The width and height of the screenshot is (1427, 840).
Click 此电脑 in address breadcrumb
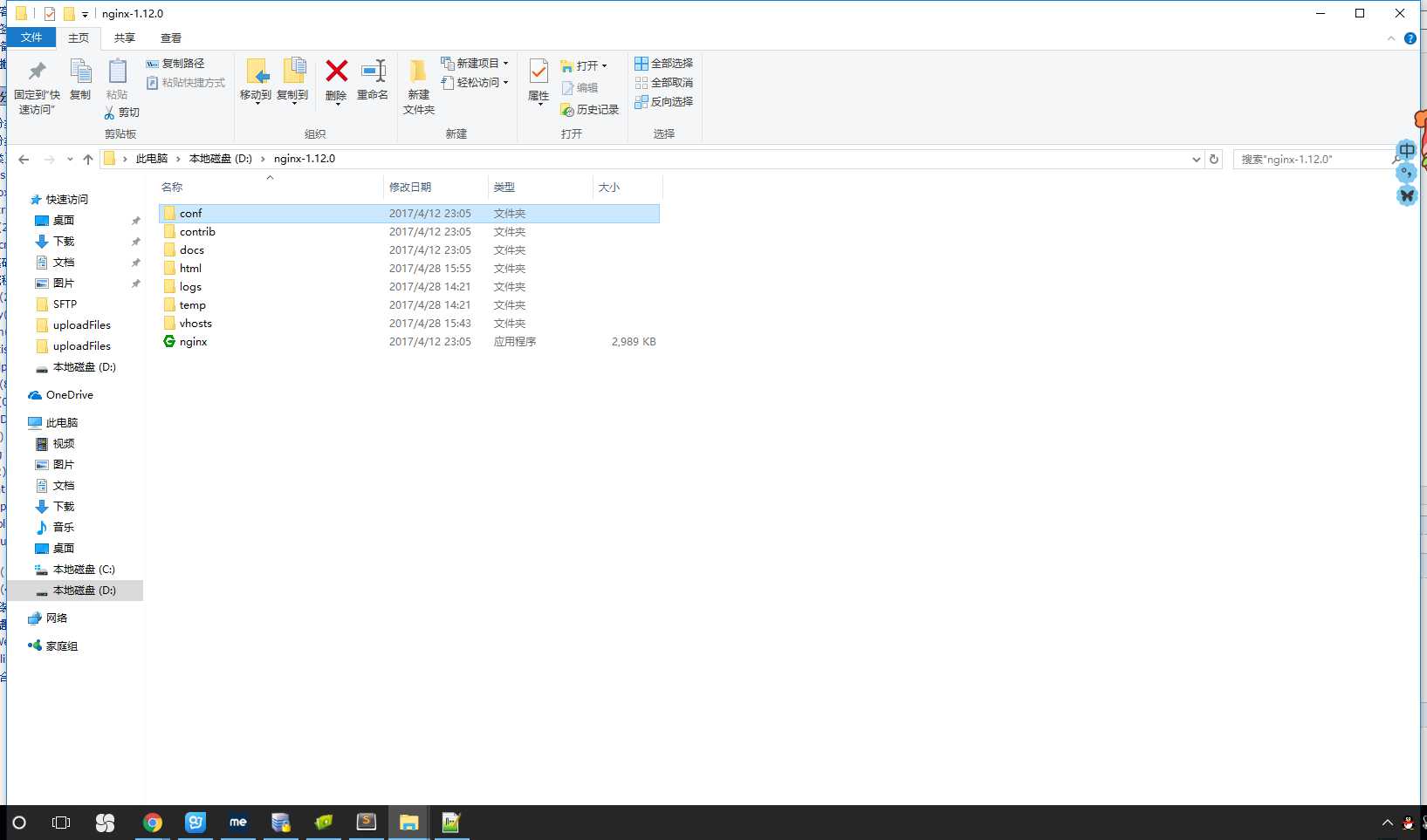152,159
